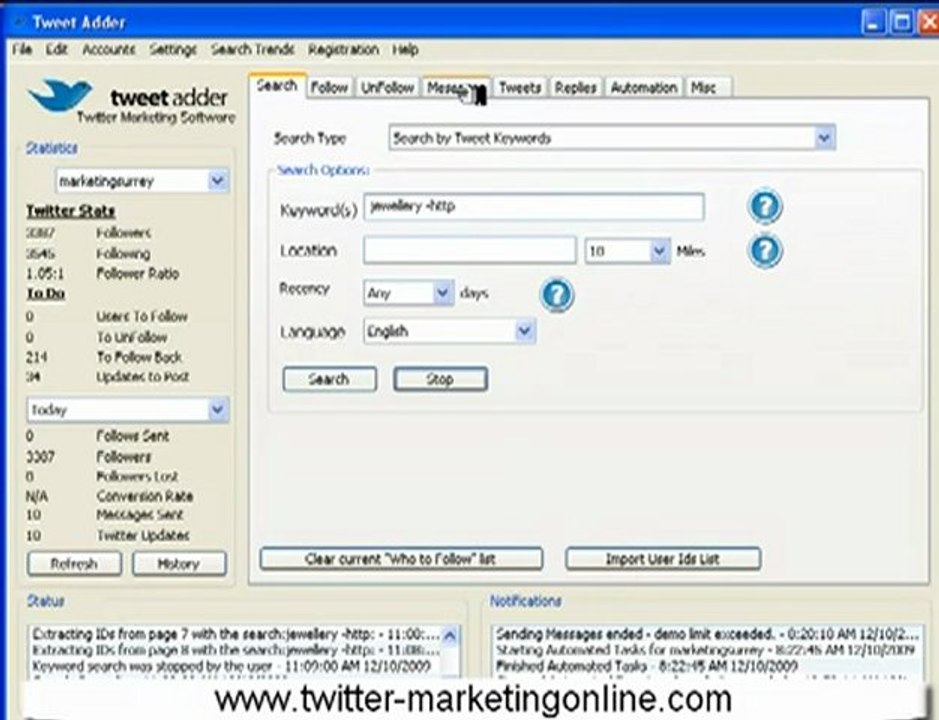The image size is (939, 720).
Task: Expand the Search Type dropdown
Action: pyautogui.click(x=824, y=138)
